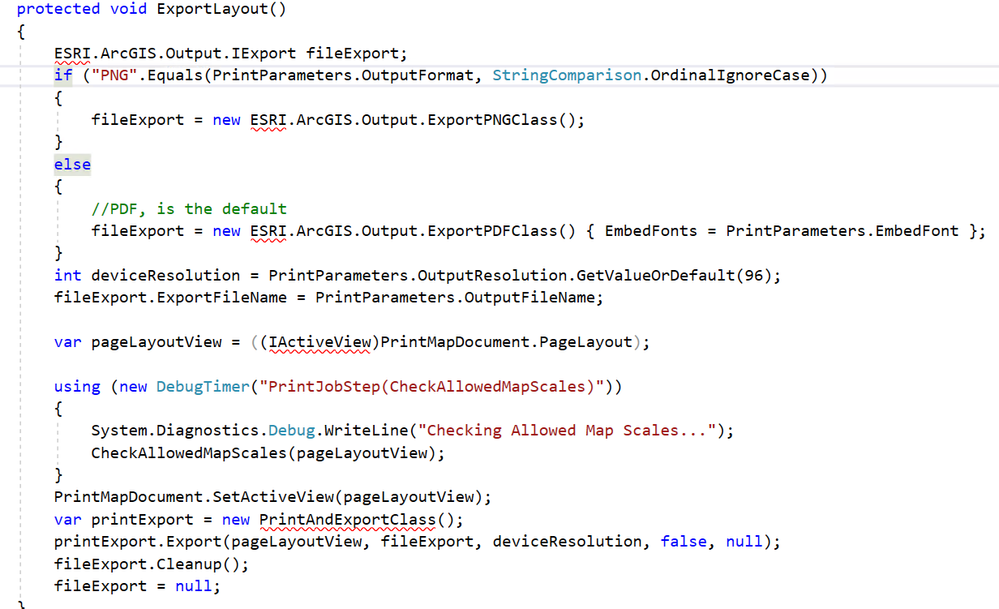The image size is (999, 609).
Task: Click ExportPDFClass in the assignment
Action: pyautogui.click(x=492, y=231)
